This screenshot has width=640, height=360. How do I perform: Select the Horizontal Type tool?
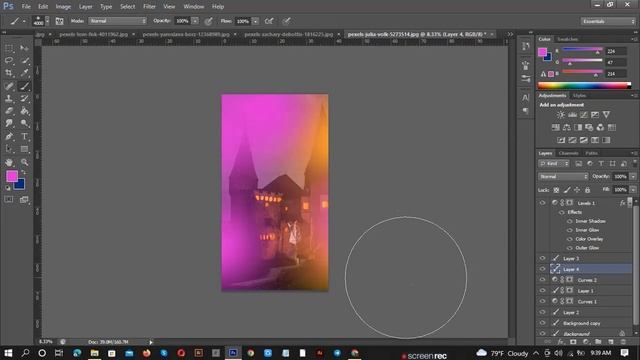[x=24, y=136]
